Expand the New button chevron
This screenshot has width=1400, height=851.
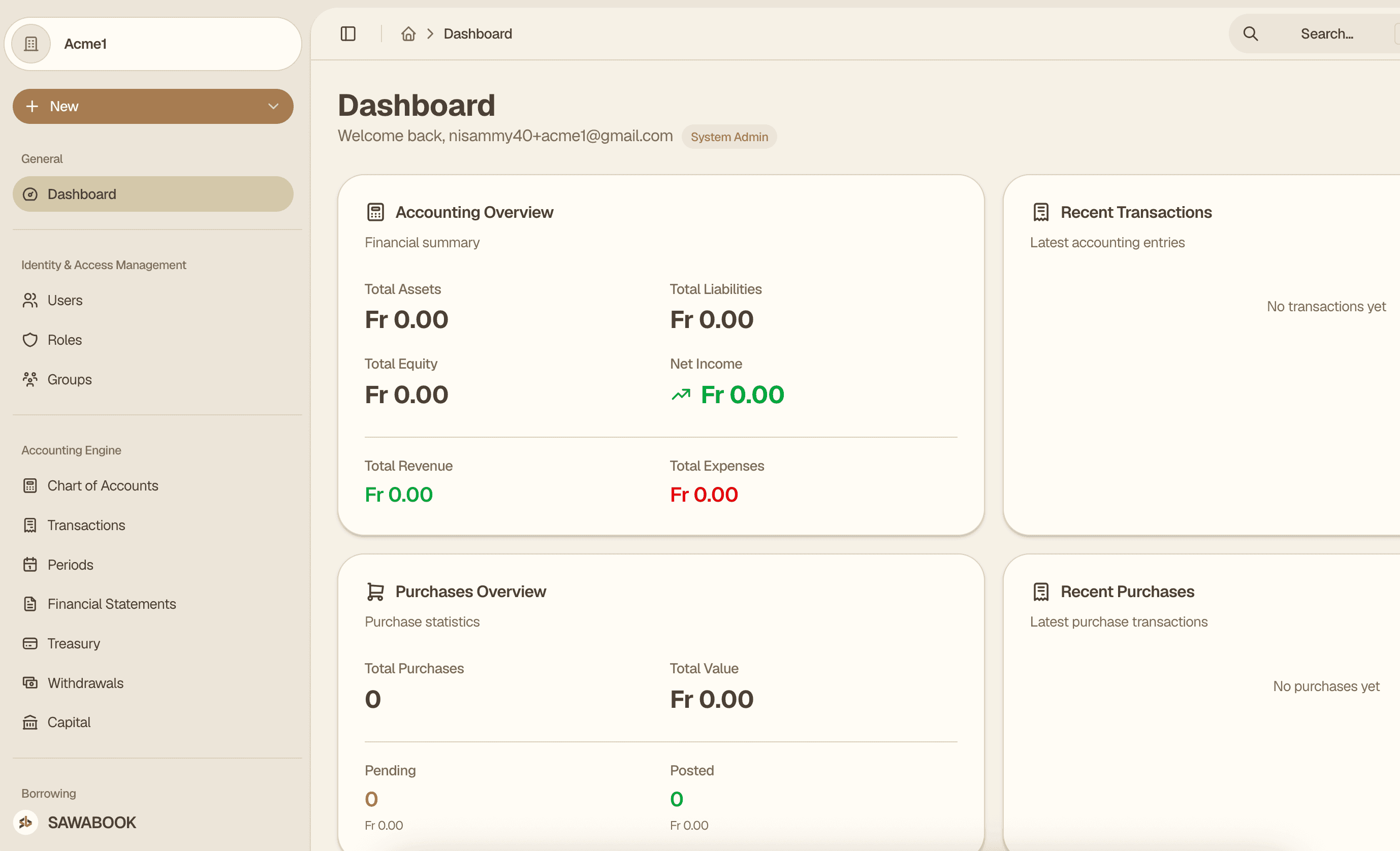pyautogui.click(x=273, y=106)
